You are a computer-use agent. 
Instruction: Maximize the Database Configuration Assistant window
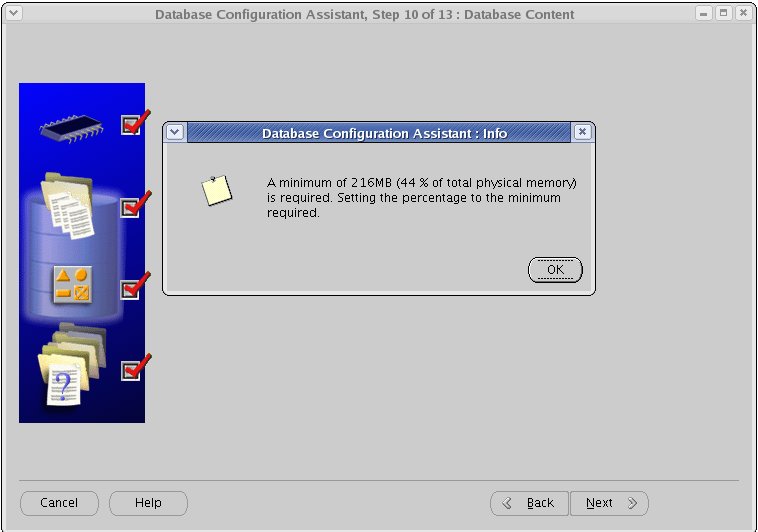[724, 14]
